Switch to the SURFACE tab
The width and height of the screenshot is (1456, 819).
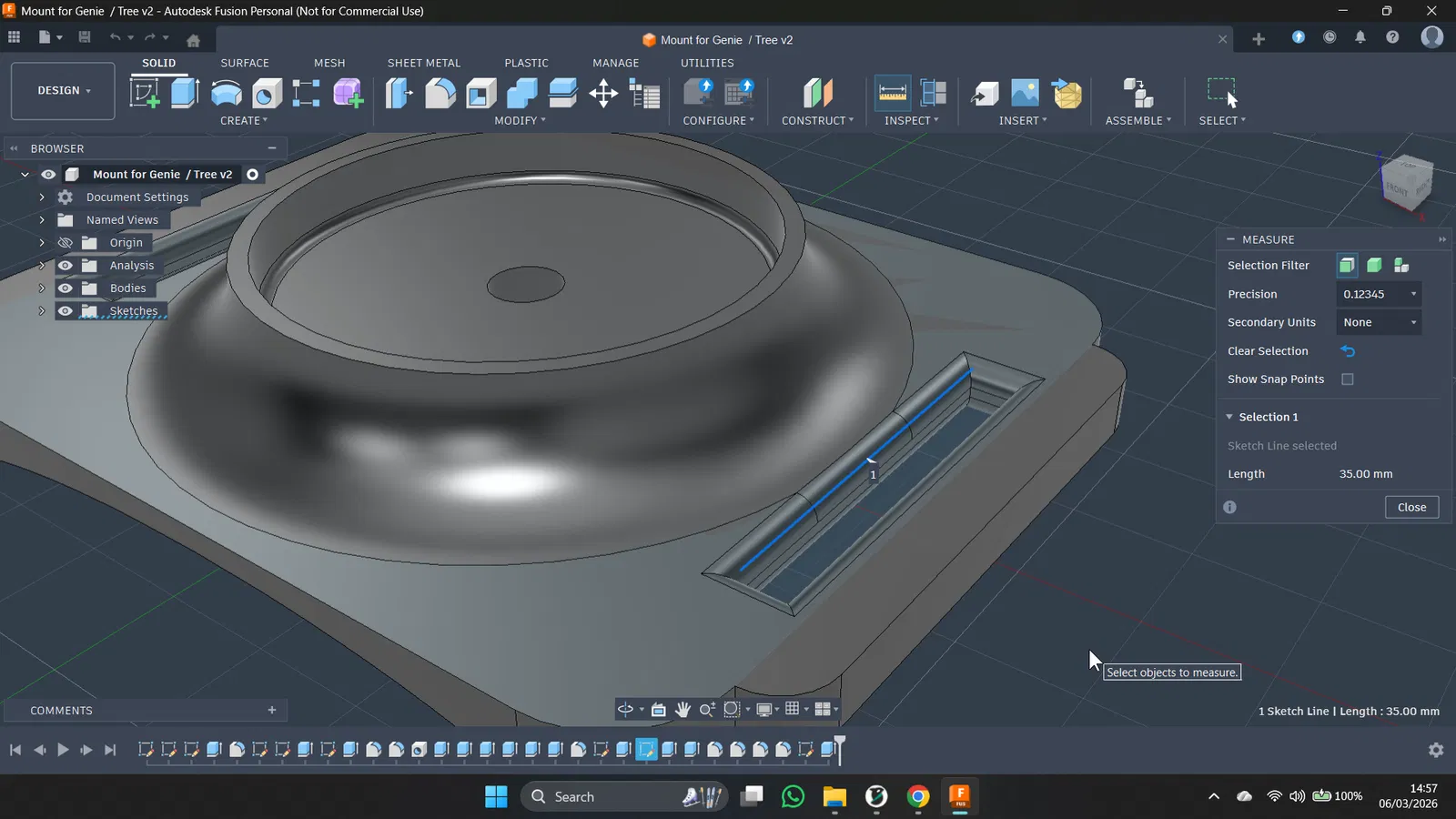point(245,63)
